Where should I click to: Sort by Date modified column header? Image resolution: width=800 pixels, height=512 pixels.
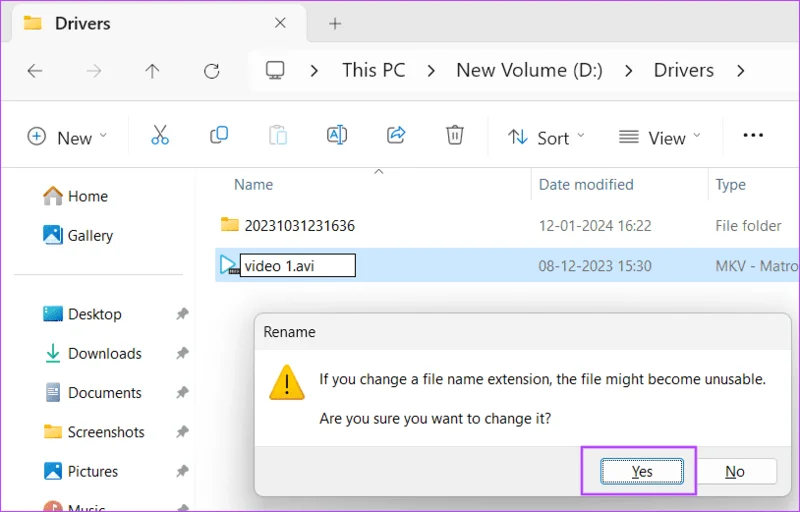pyautogui.click(x=586, y=185)
